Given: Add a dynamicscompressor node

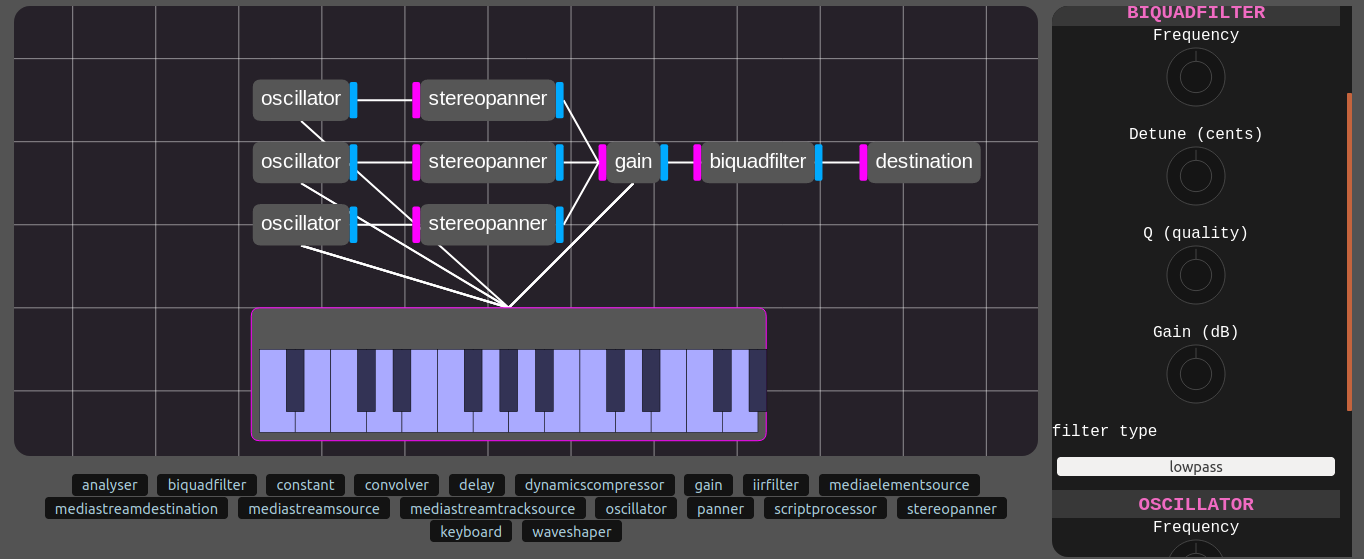Looking at the screenshot, I should coord(595,485).
